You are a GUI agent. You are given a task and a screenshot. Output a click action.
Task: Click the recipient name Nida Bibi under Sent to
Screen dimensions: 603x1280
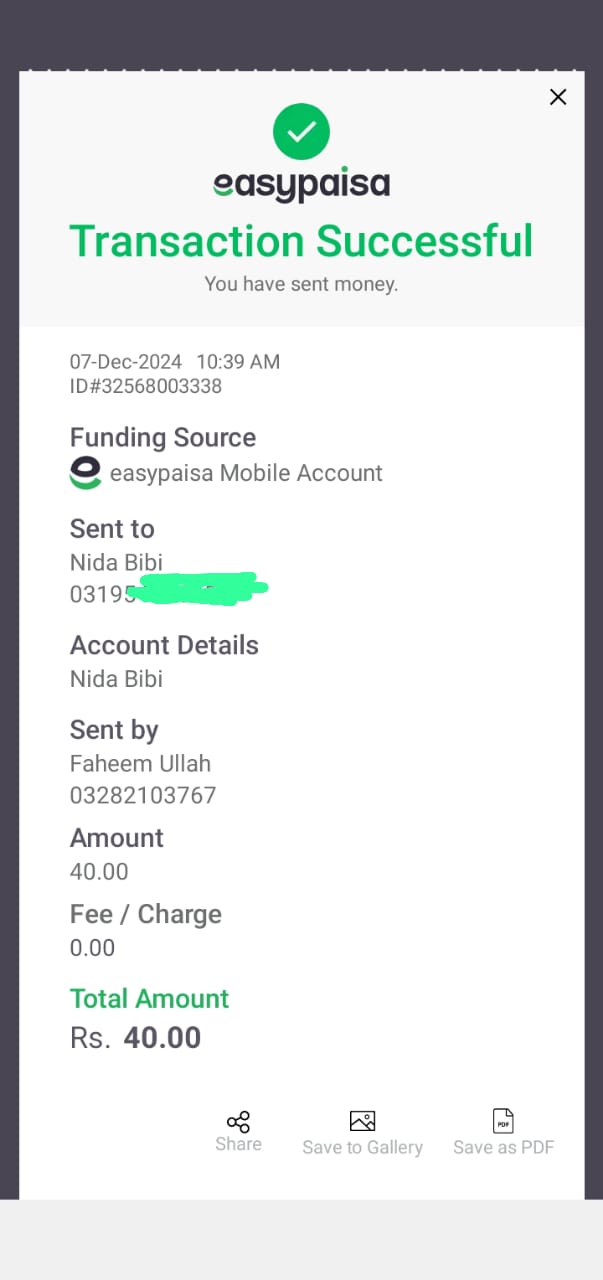116,562
